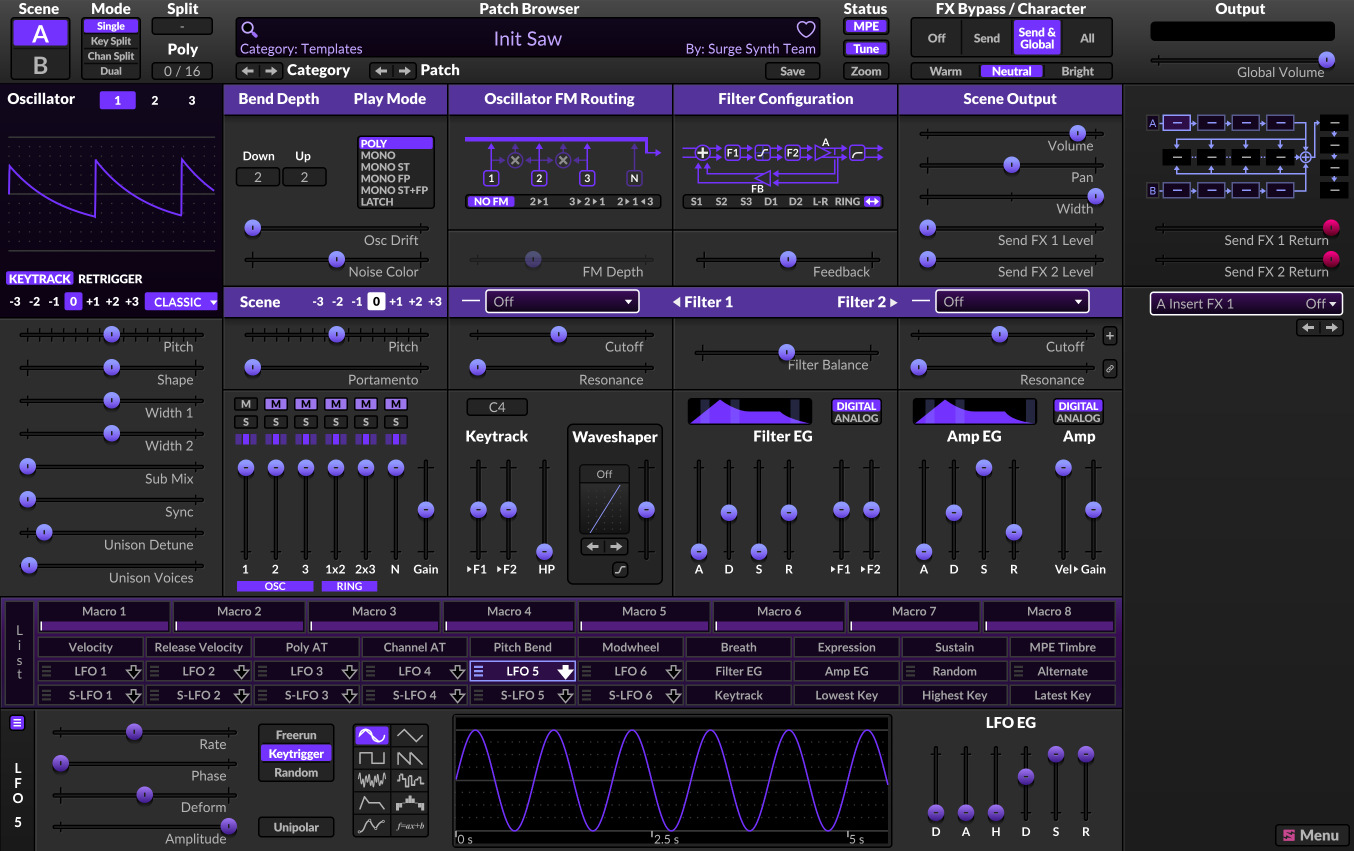Pick the step sequencer LFO shape

pyautogui.click(x=410, y=803)
